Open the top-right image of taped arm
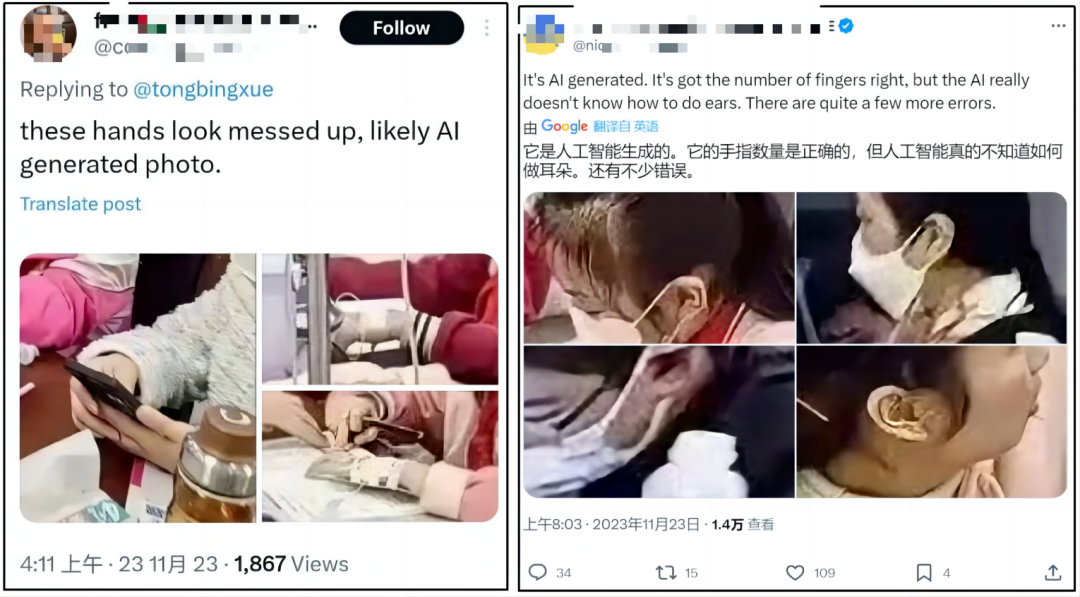1080x597 pixels. tap(380, 319)
